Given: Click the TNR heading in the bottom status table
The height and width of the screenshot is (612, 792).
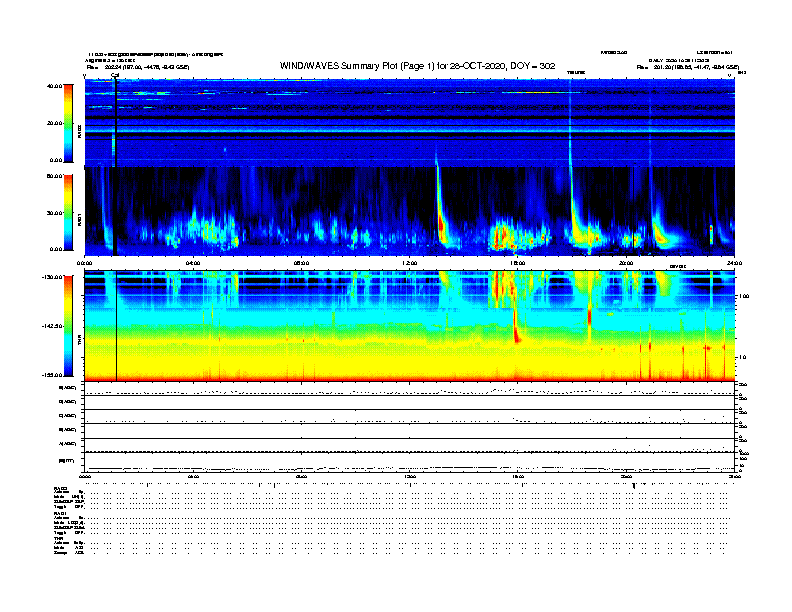Looking at the screenshot, I should point(58,538).
